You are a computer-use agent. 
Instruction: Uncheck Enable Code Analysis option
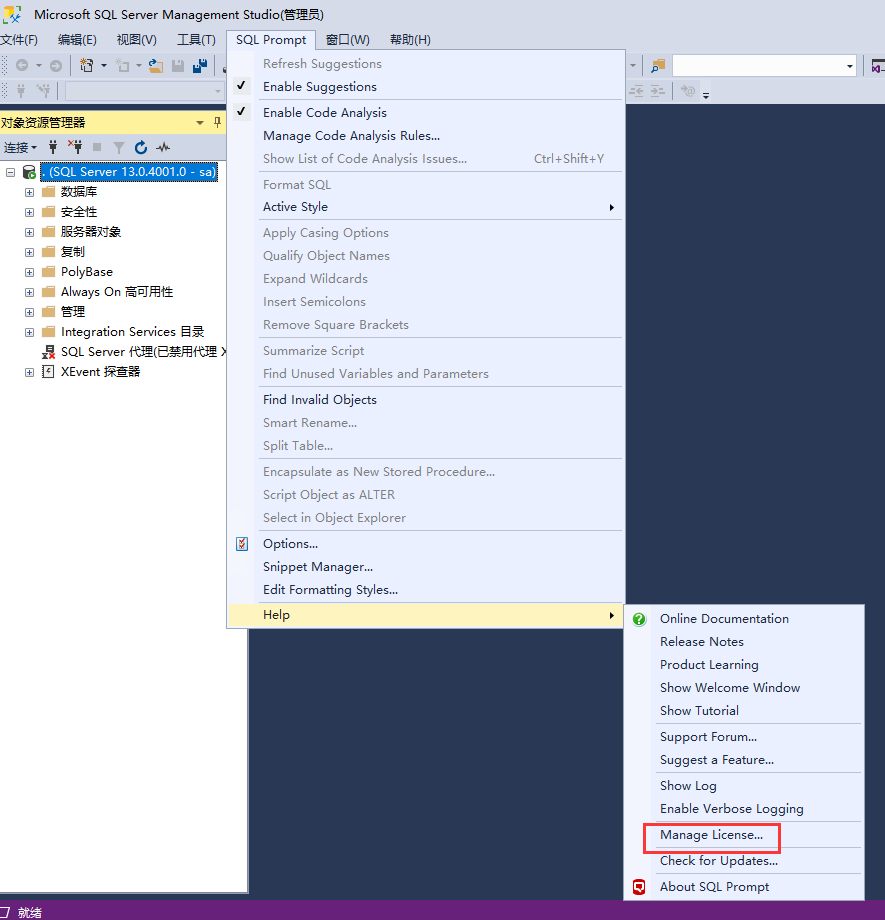pyautogui.click(x=324, y=113)
